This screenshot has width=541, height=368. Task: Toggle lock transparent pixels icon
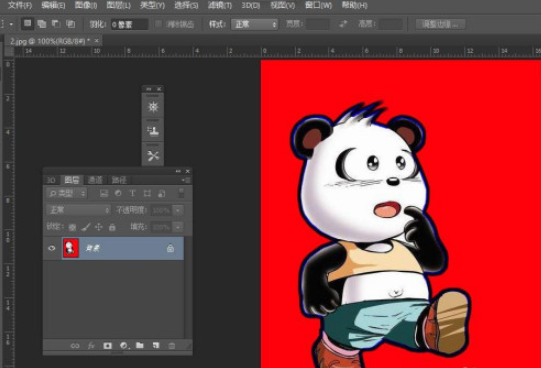72,227
